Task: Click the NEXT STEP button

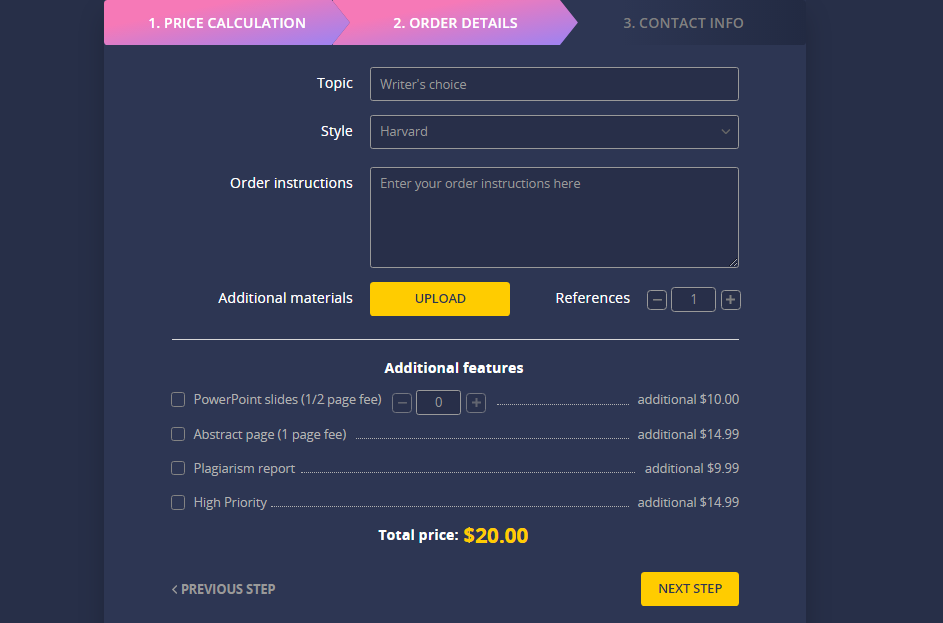Action: (x=690, y=589)
